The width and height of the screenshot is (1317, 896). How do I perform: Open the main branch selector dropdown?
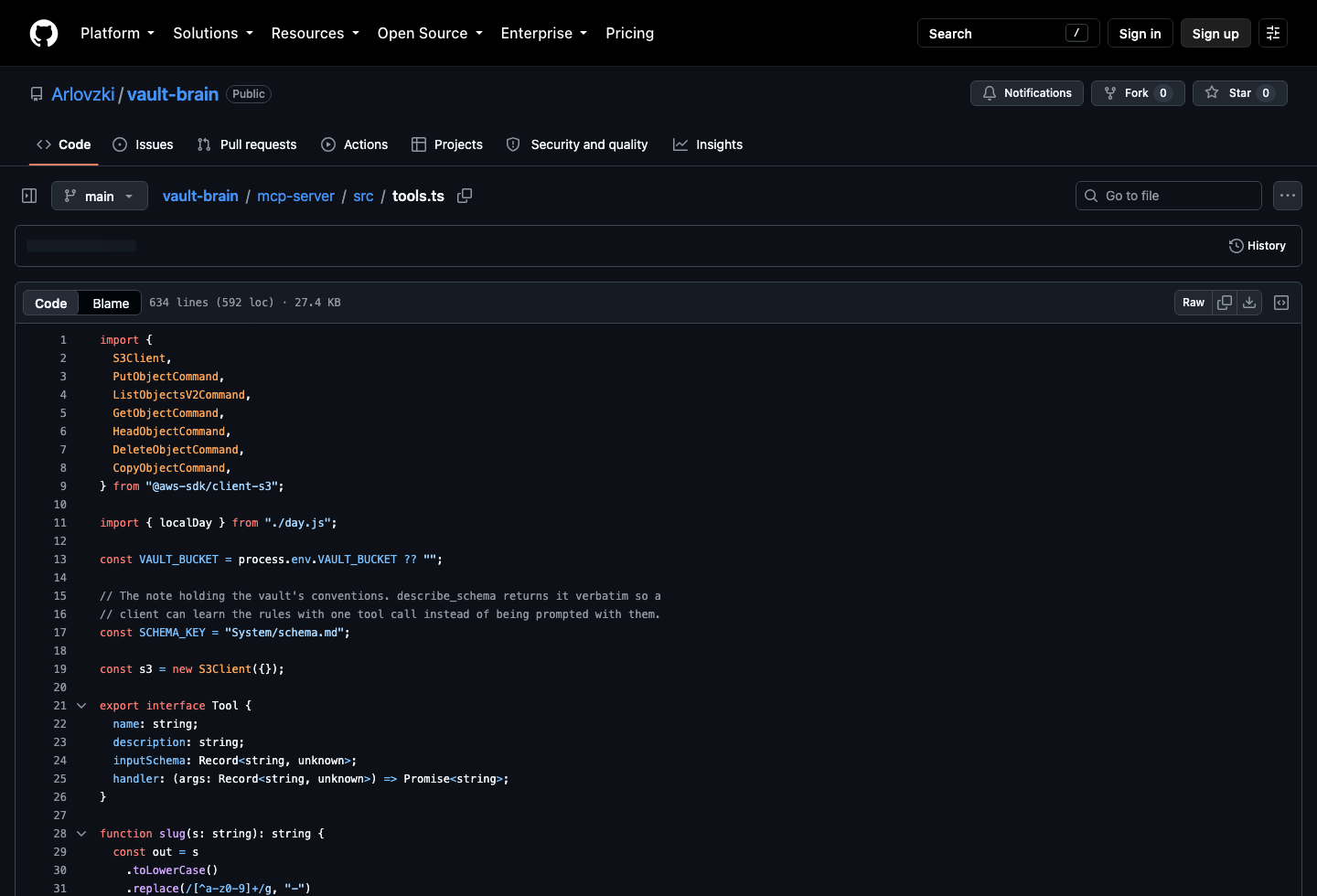coord(100,196)
